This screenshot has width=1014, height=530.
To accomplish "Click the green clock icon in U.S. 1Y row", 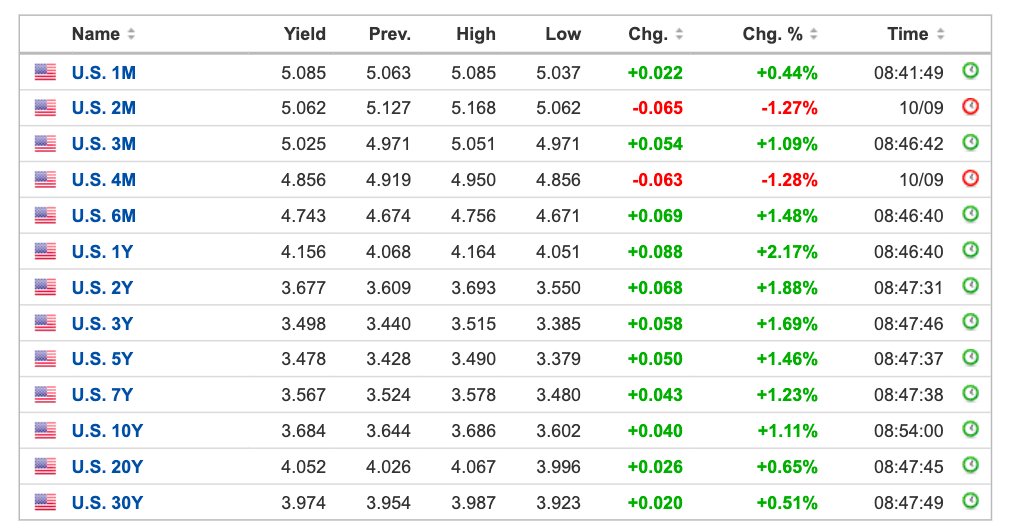I will [970, 249].
